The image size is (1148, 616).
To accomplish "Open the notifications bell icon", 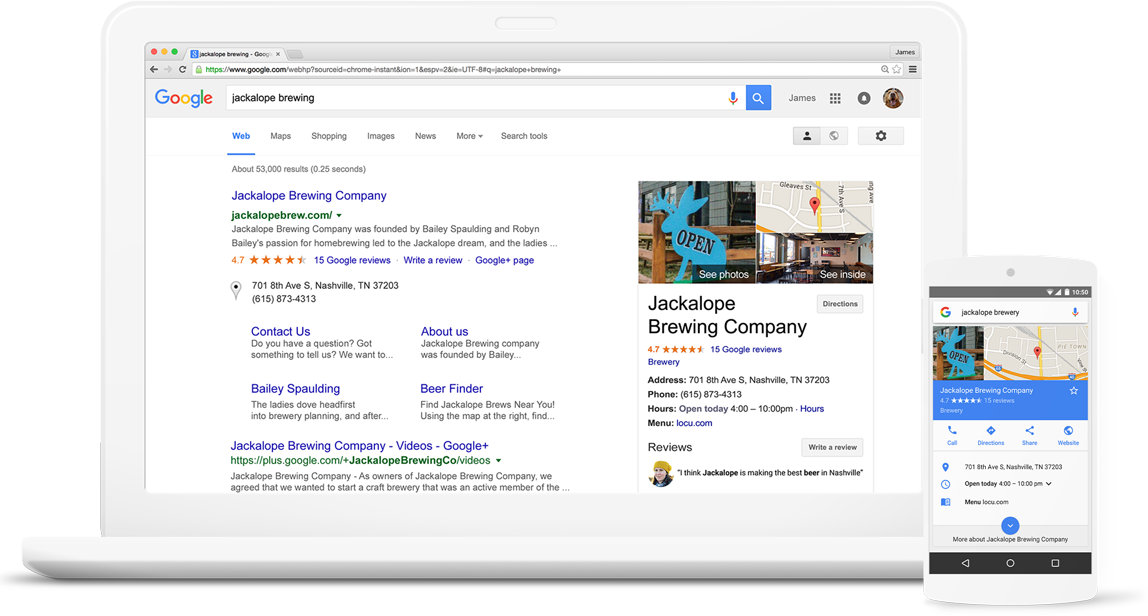I will [864, 98].
